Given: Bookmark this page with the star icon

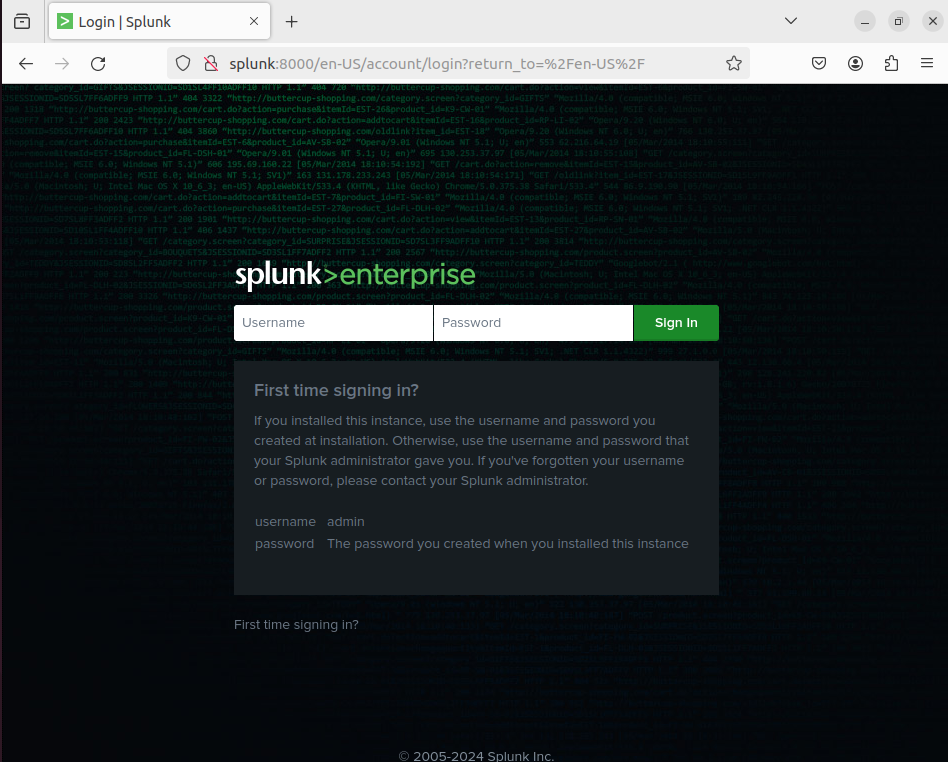Looking at the screenshot, I should click(x=734, y=63).
